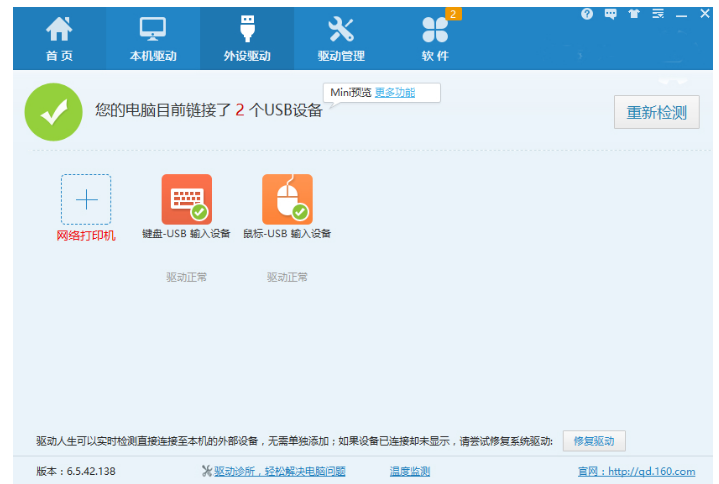Viewport: 719px width, 484px height.
Task: Open the 驱动管理 tab
Action: 341,38
